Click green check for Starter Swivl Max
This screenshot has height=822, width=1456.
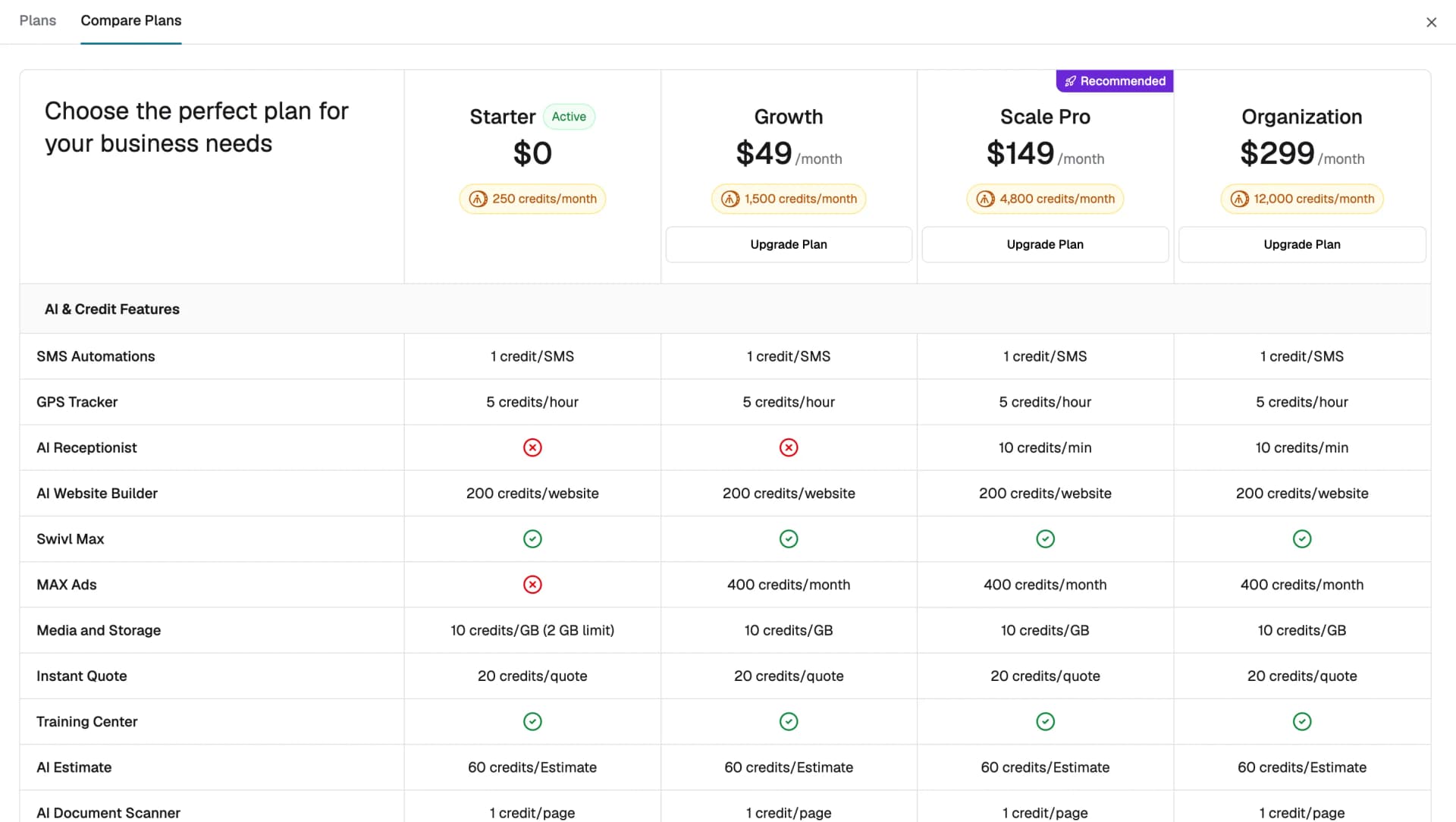pyautogui.click(x=532, y=539)
